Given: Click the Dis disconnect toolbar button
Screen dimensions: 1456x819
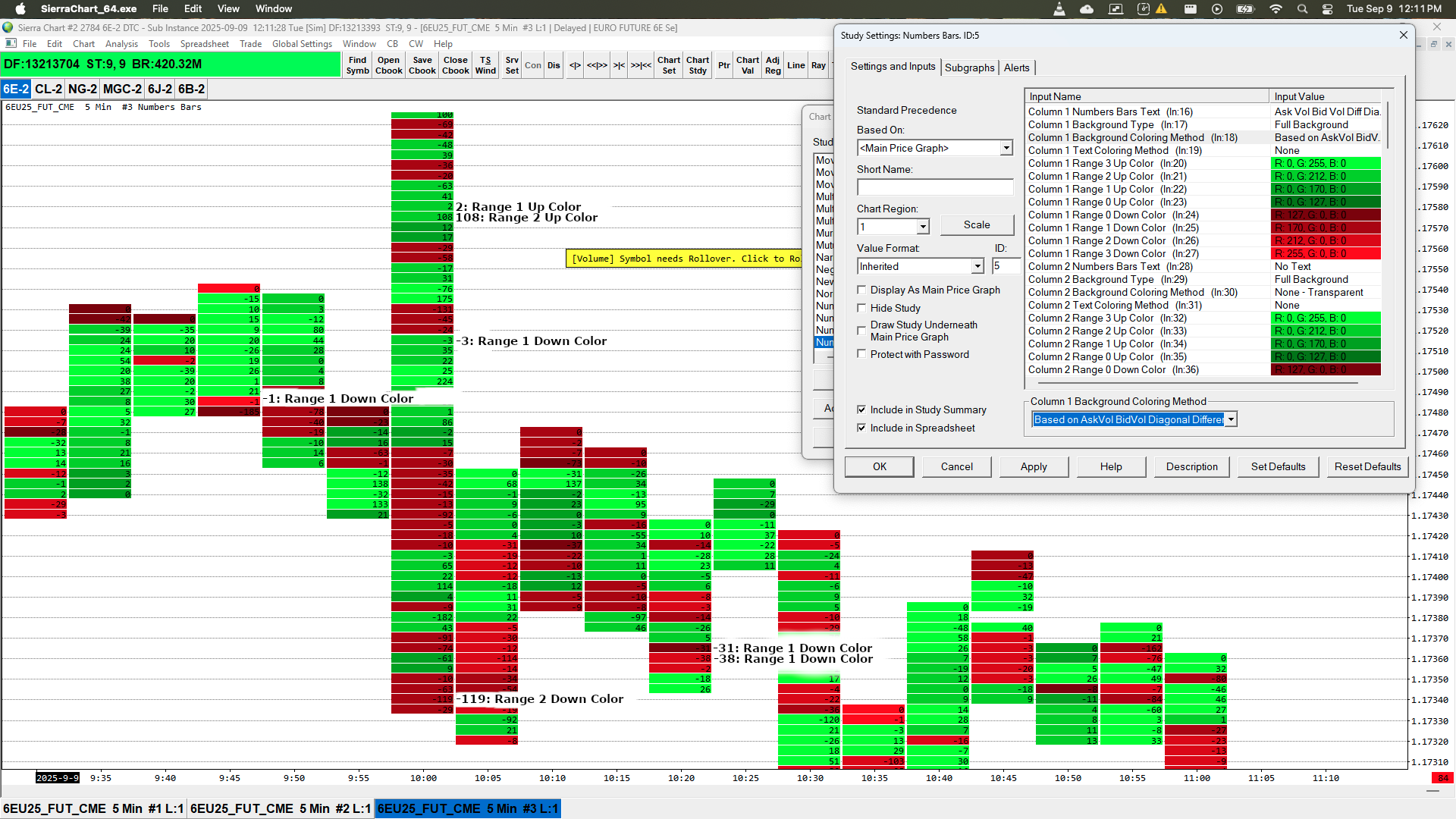Looking at the screenshot, I should pos(554,65).
